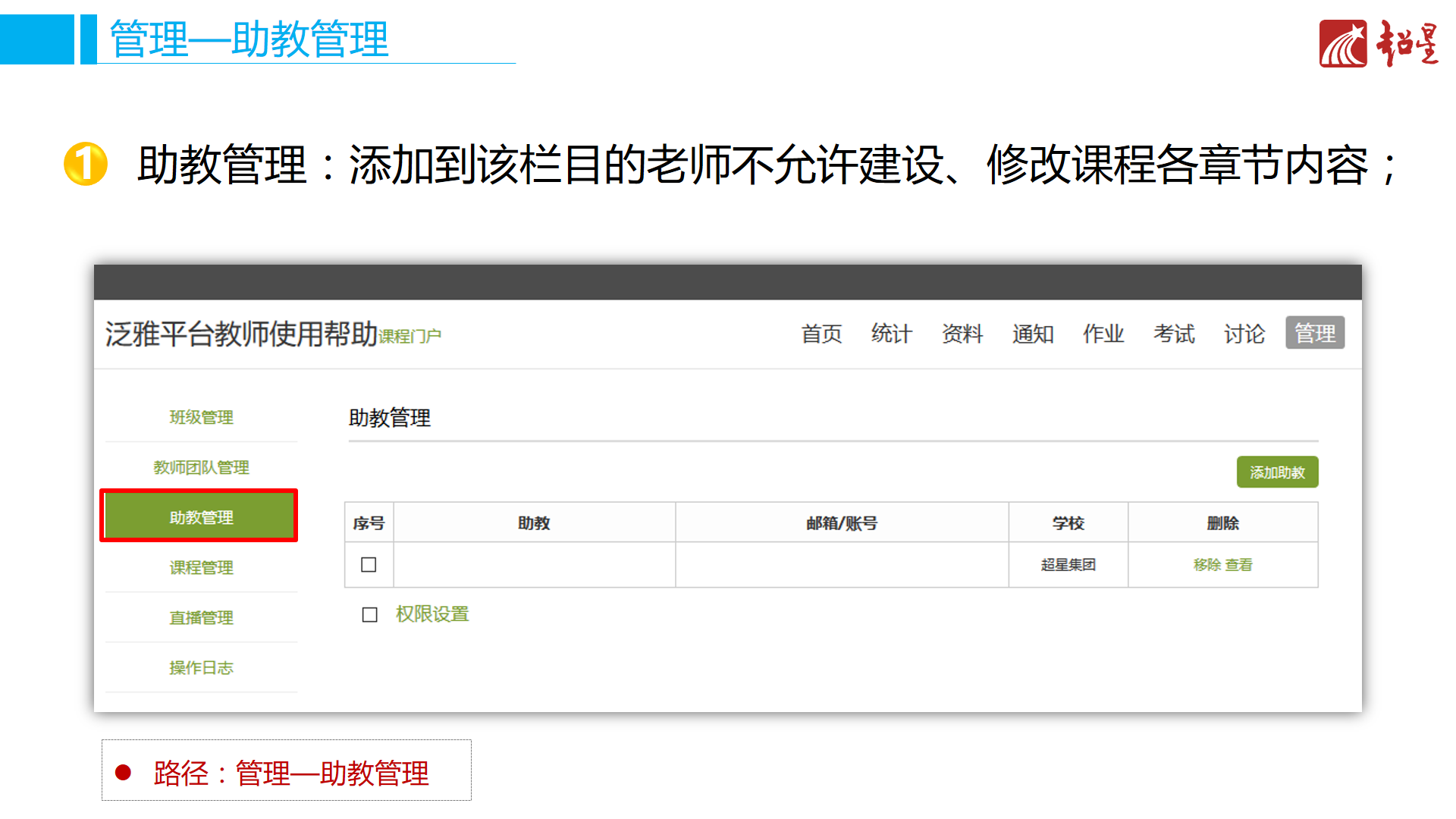Open 操作日志 from the sidebar
The width and height of the screenshot is (1456, 819).
click(x=201, y=667)
